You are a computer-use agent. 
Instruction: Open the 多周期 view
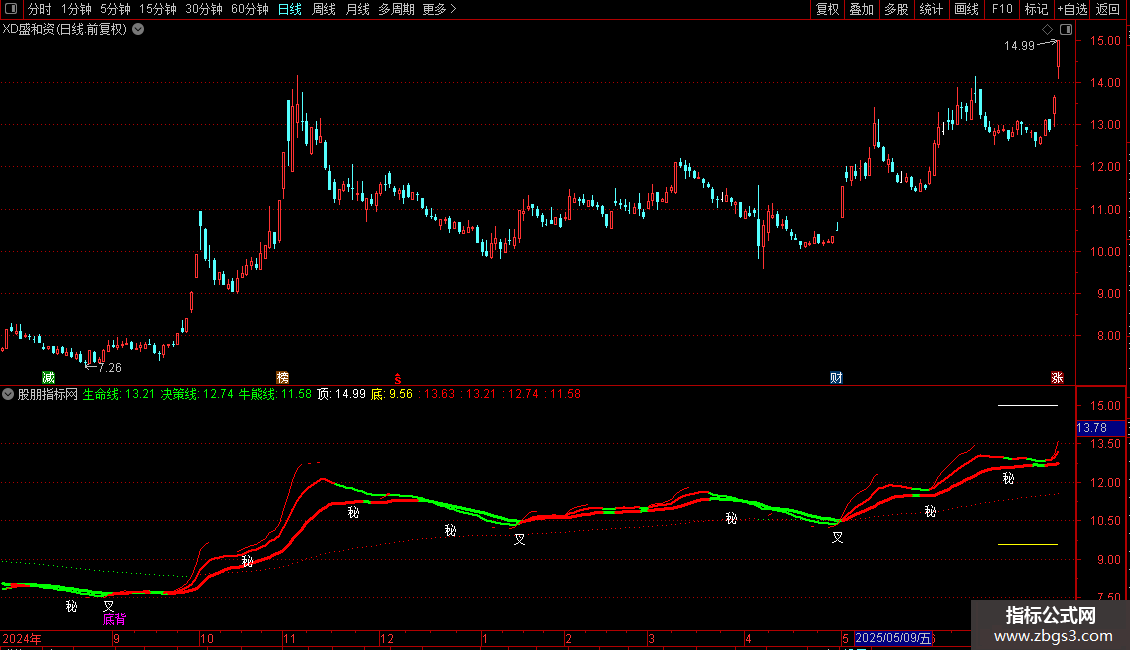396,9
